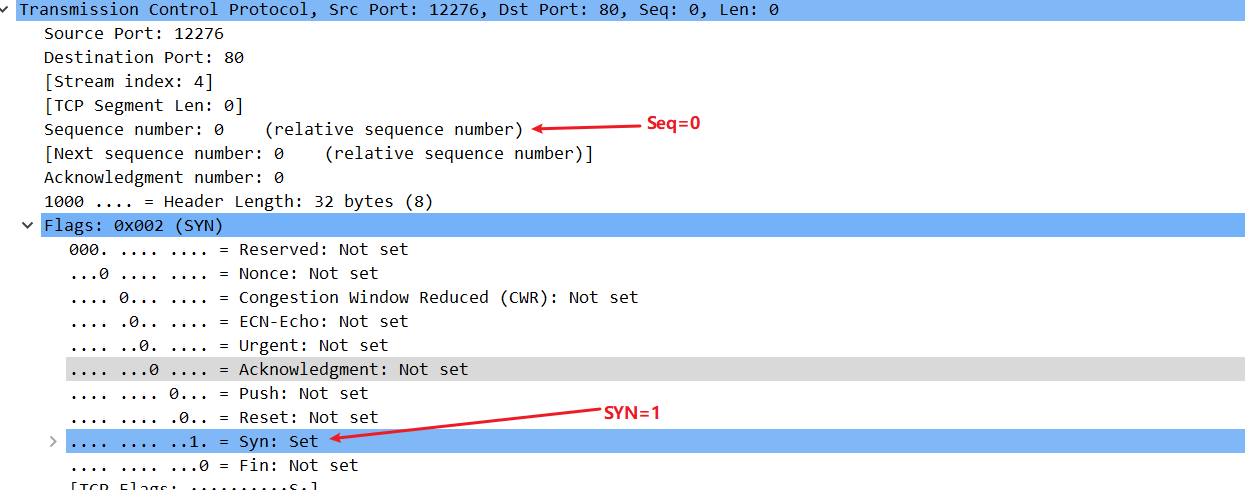
Task: Select the Destination Port: 80 field
Action: click(x=144, y=57)
